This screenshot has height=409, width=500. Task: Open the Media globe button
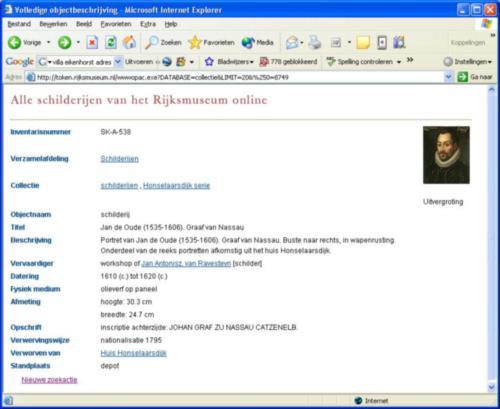click(257, 42)
